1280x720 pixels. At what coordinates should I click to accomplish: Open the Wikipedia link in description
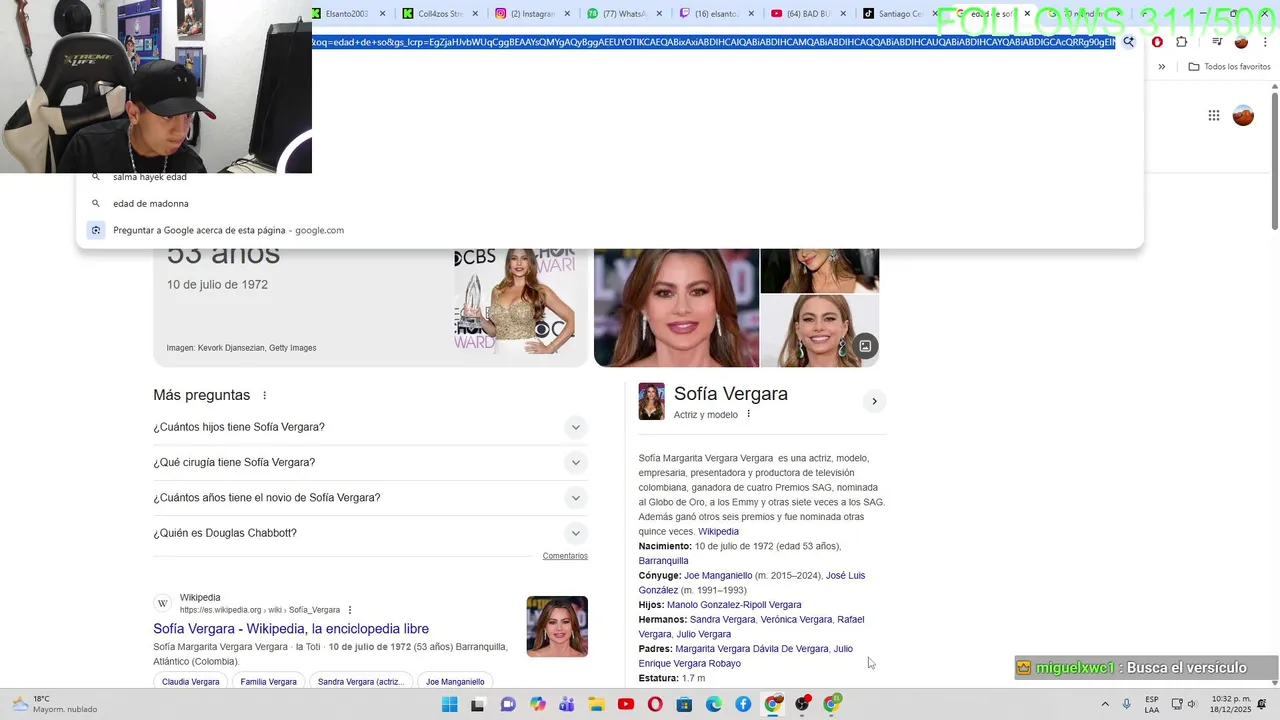click(x=718, y=532)
